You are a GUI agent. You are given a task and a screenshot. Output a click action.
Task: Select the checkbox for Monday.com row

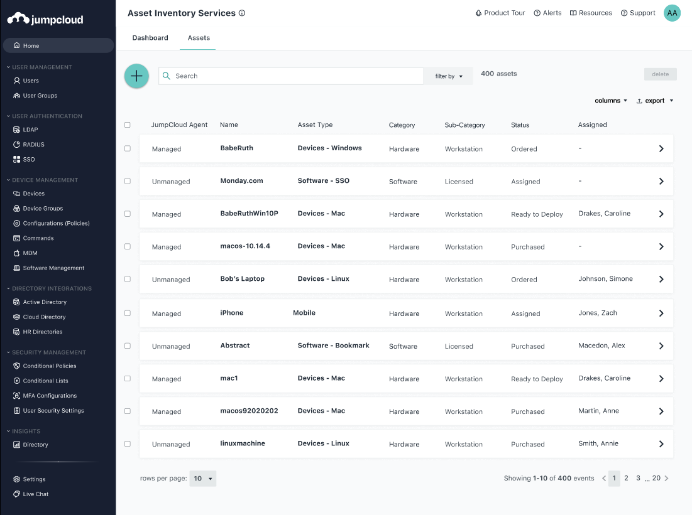point(127,181)
